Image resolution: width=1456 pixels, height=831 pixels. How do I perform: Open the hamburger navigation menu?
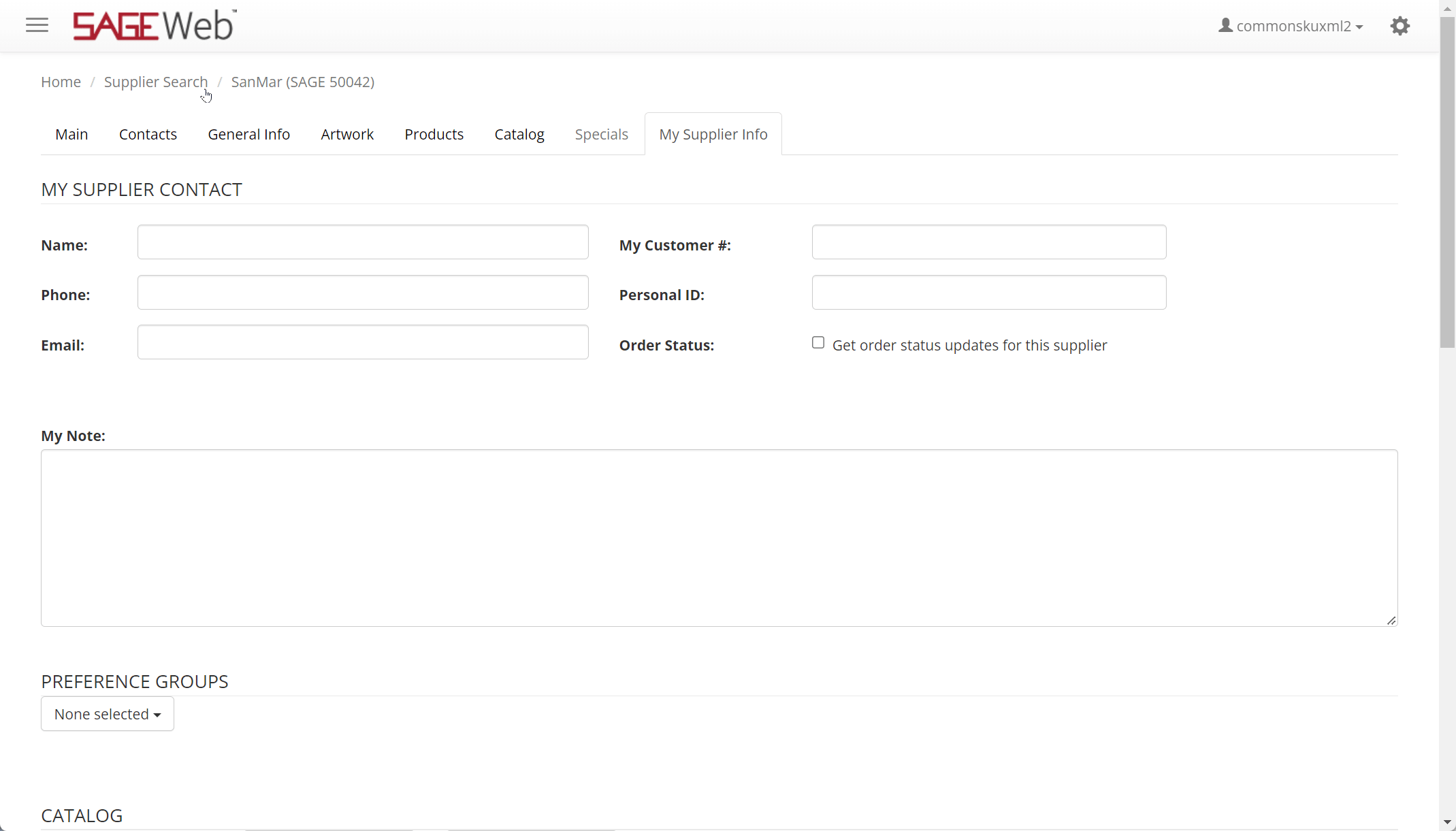(37, 25)
